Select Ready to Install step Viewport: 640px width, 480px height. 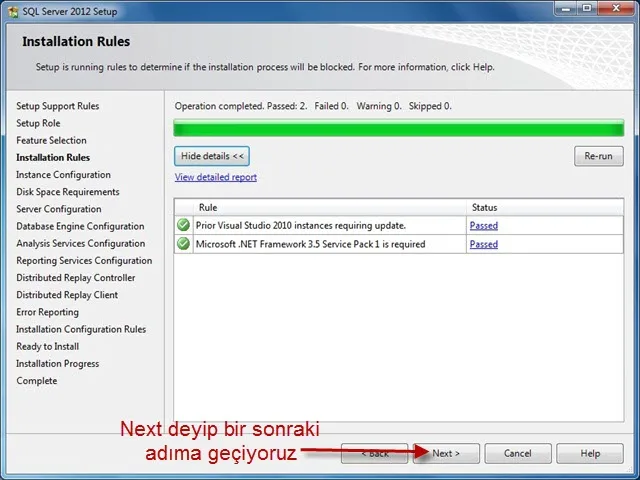[48, 346]
